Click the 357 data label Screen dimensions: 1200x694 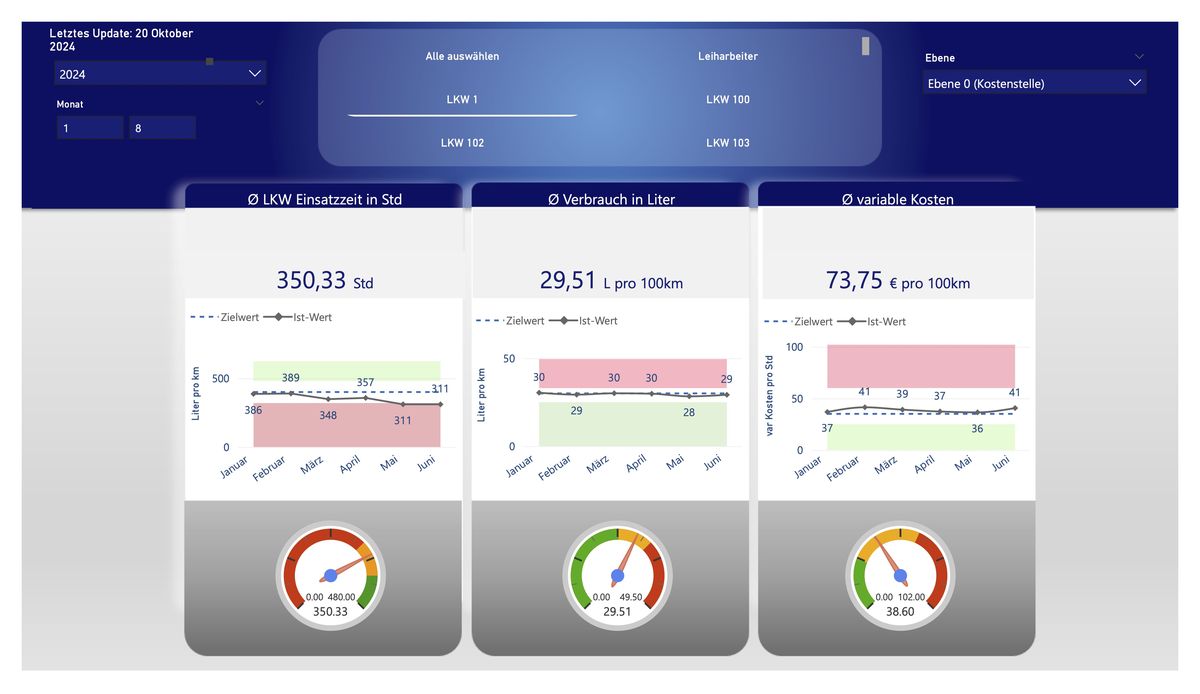coord(365,383)
